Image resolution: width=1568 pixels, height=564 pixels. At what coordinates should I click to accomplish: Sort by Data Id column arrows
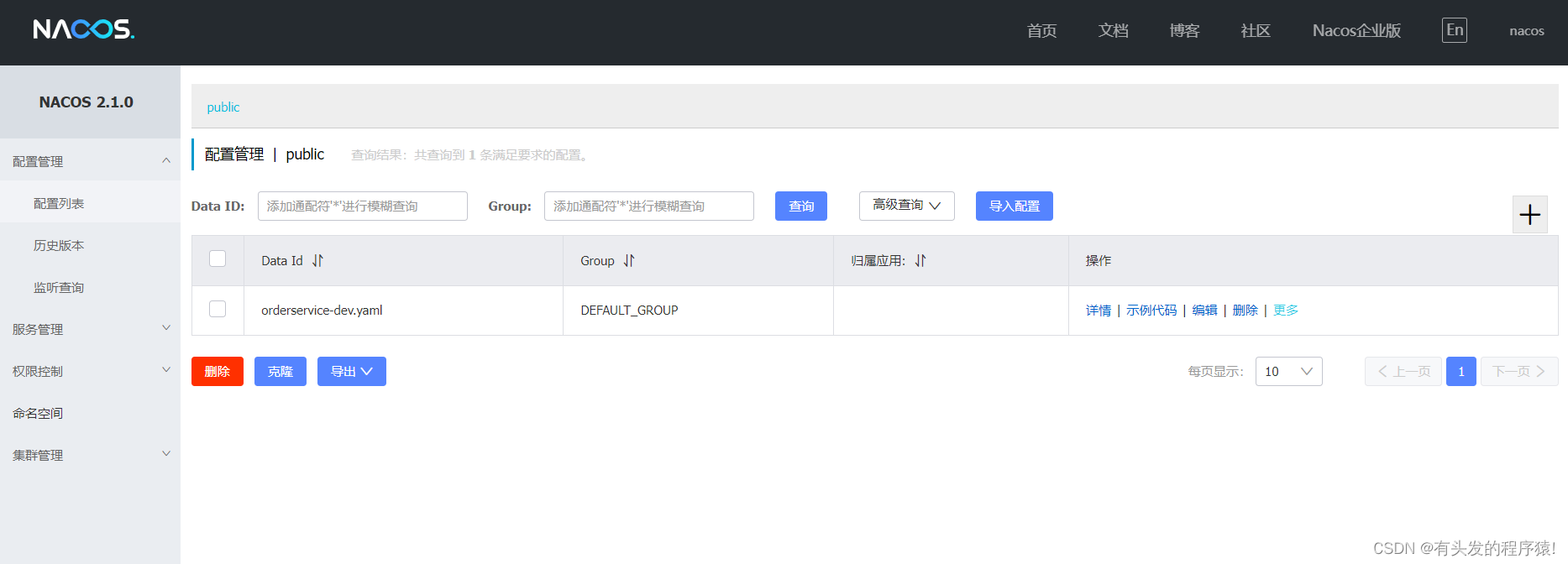click(x=317, y=261)
